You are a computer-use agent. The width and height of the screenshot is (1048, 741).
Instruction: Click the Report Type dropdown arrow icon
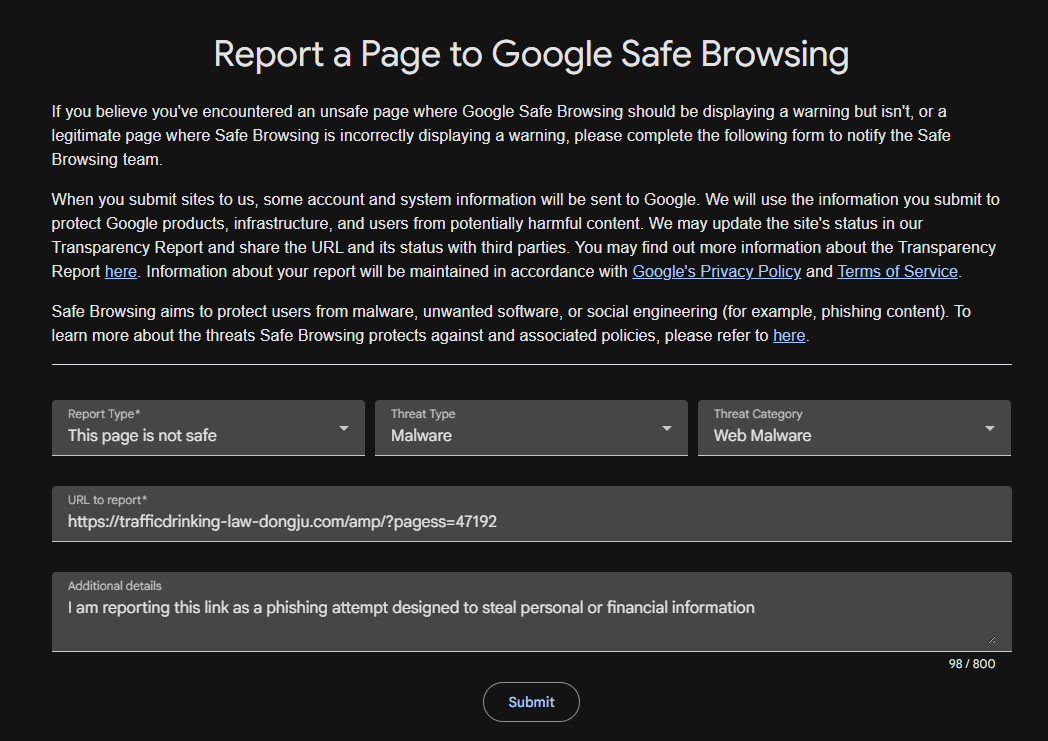point(344,428)
